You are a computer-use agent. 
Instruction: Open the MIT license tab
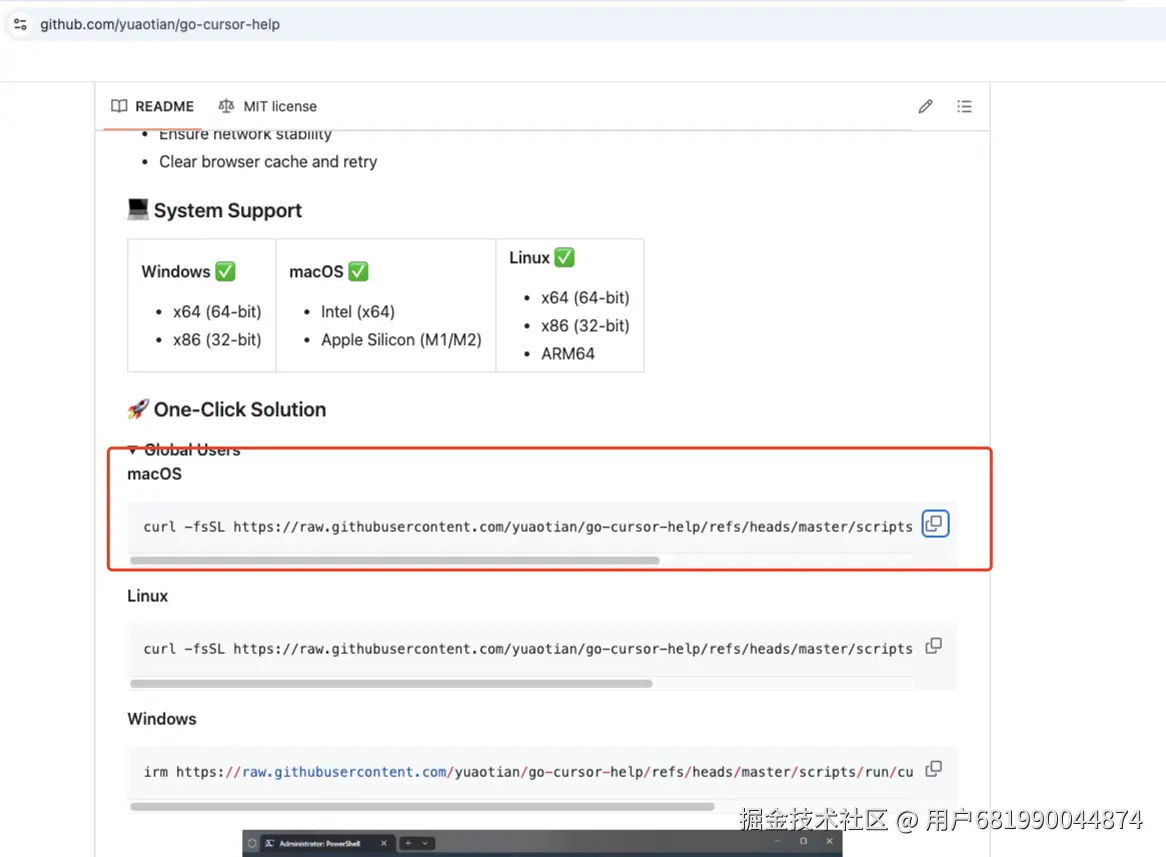click(x=268, y=106)
